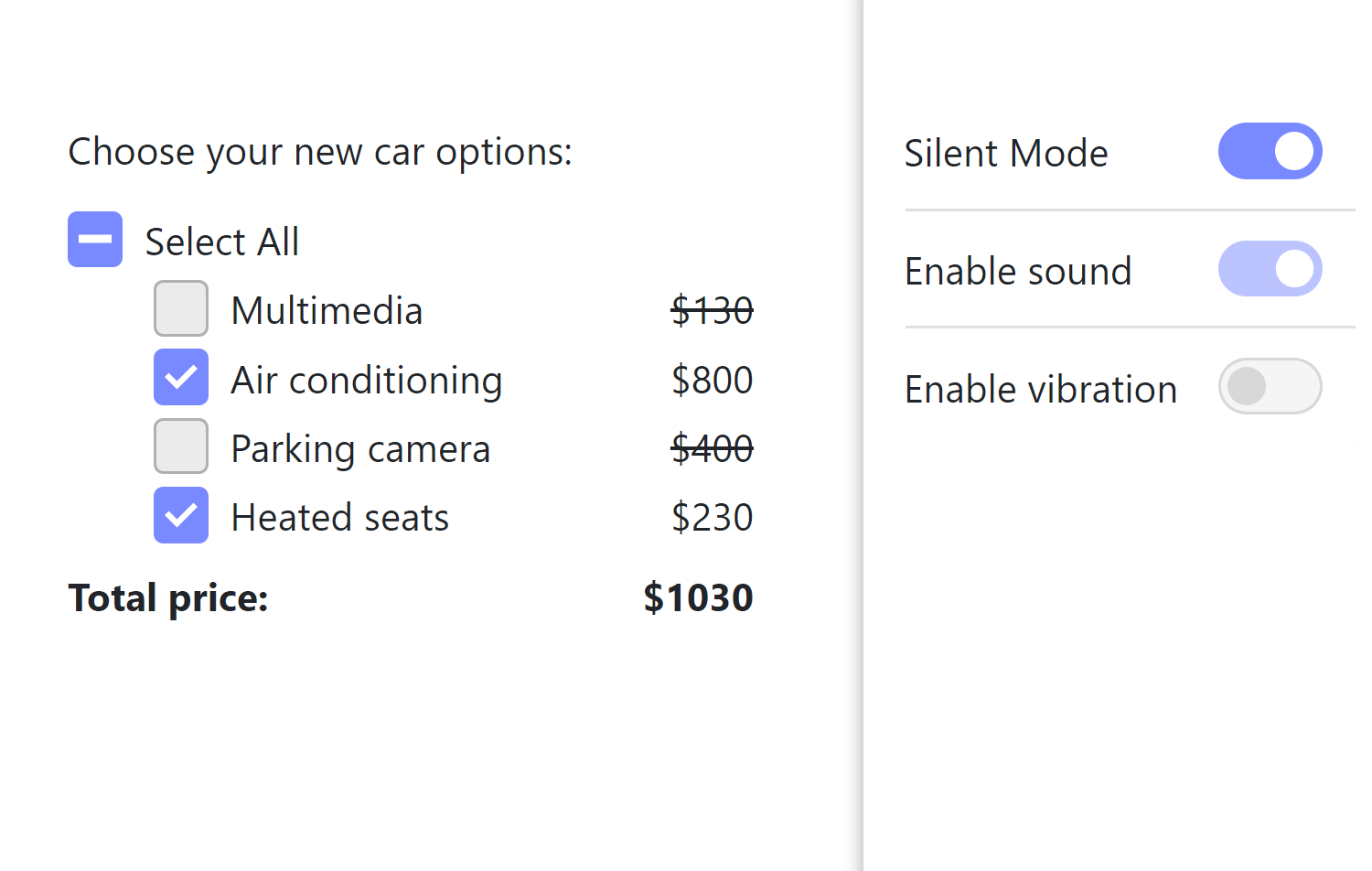Click the Multimedia label text
This screenshot has height=871, width=1372.
click(x=327, y=311)
